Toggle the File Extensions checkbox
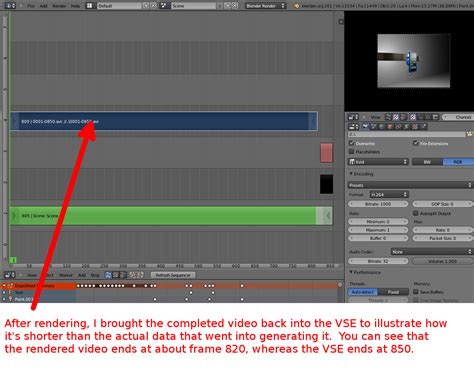The width and height of the screenshot is (474, 376). pos(416,143)
